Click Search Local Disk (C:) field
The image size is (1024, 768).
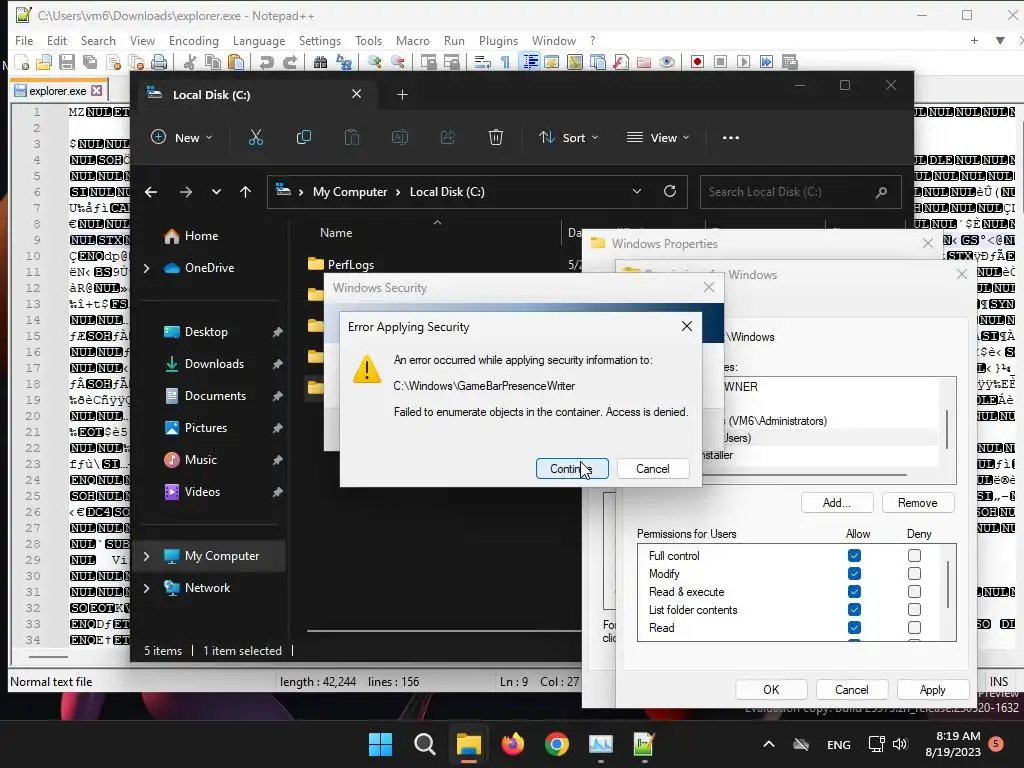click(801, 192)
